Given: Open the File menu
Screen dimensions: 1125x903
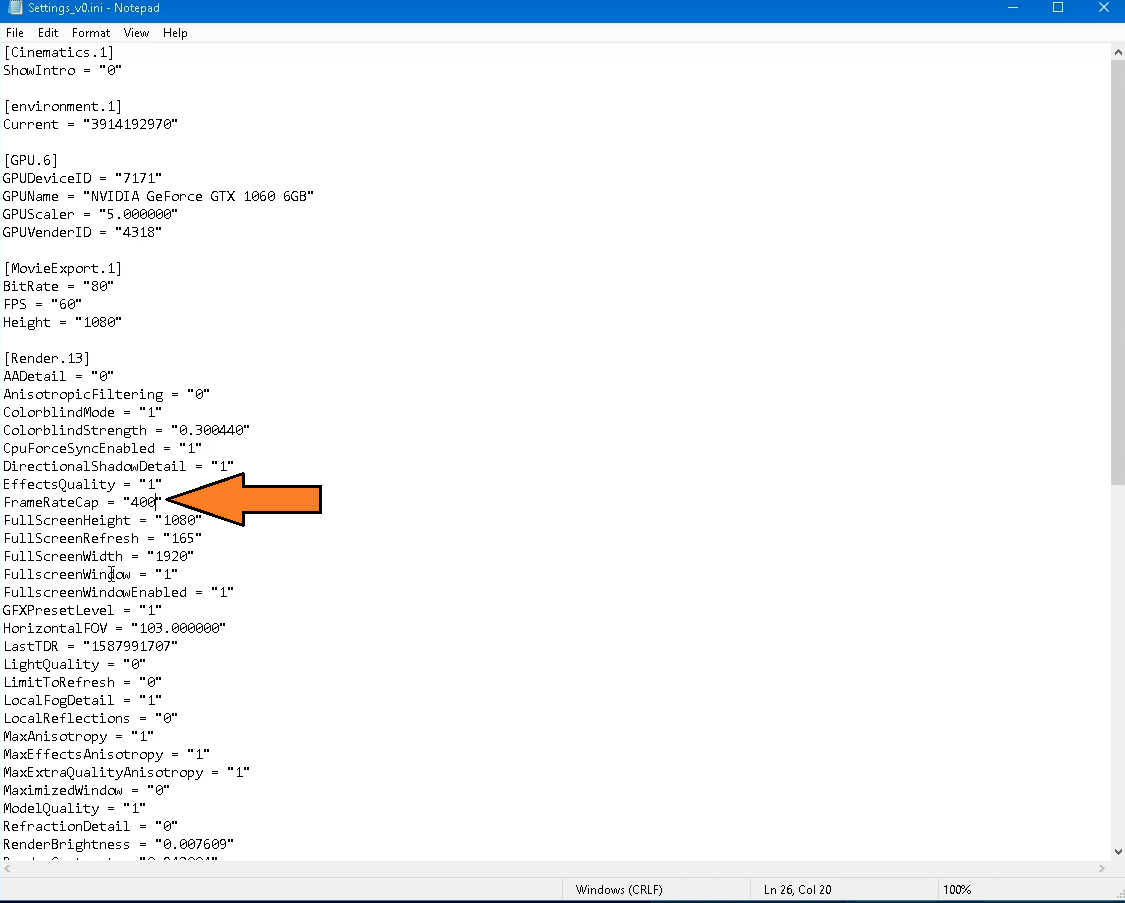Looking at the screenshot, I should (14, 33).
